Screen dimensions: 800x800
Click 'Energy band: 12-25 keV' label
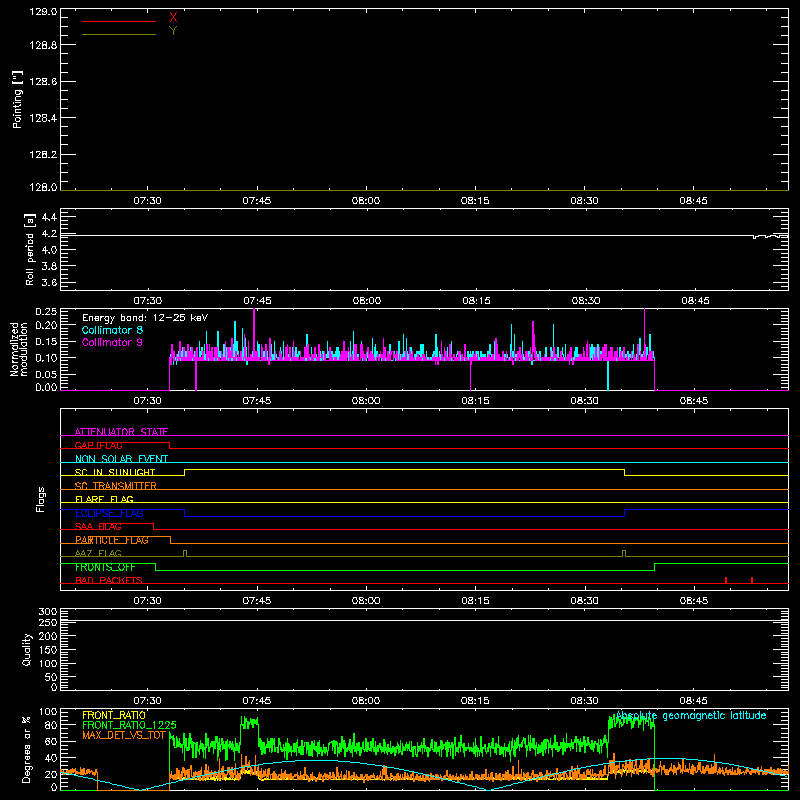coord(145,318)
